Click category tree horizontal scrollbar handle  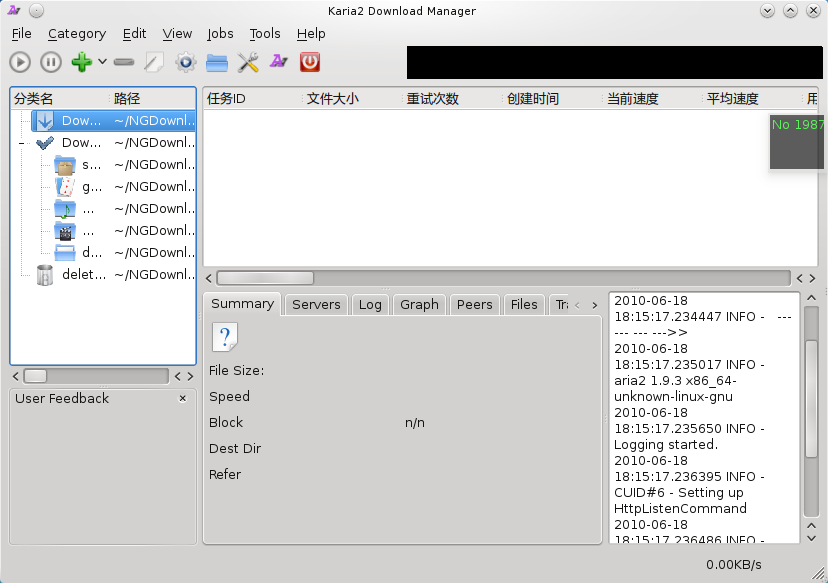[35, 376]
